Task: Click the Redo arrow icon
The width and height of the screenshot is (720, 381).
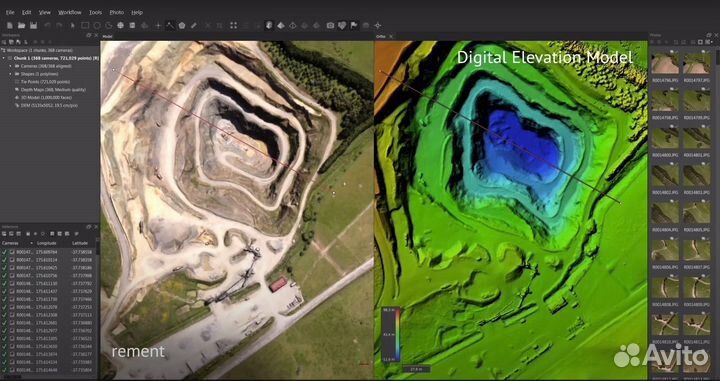Action: coord(59,26)
